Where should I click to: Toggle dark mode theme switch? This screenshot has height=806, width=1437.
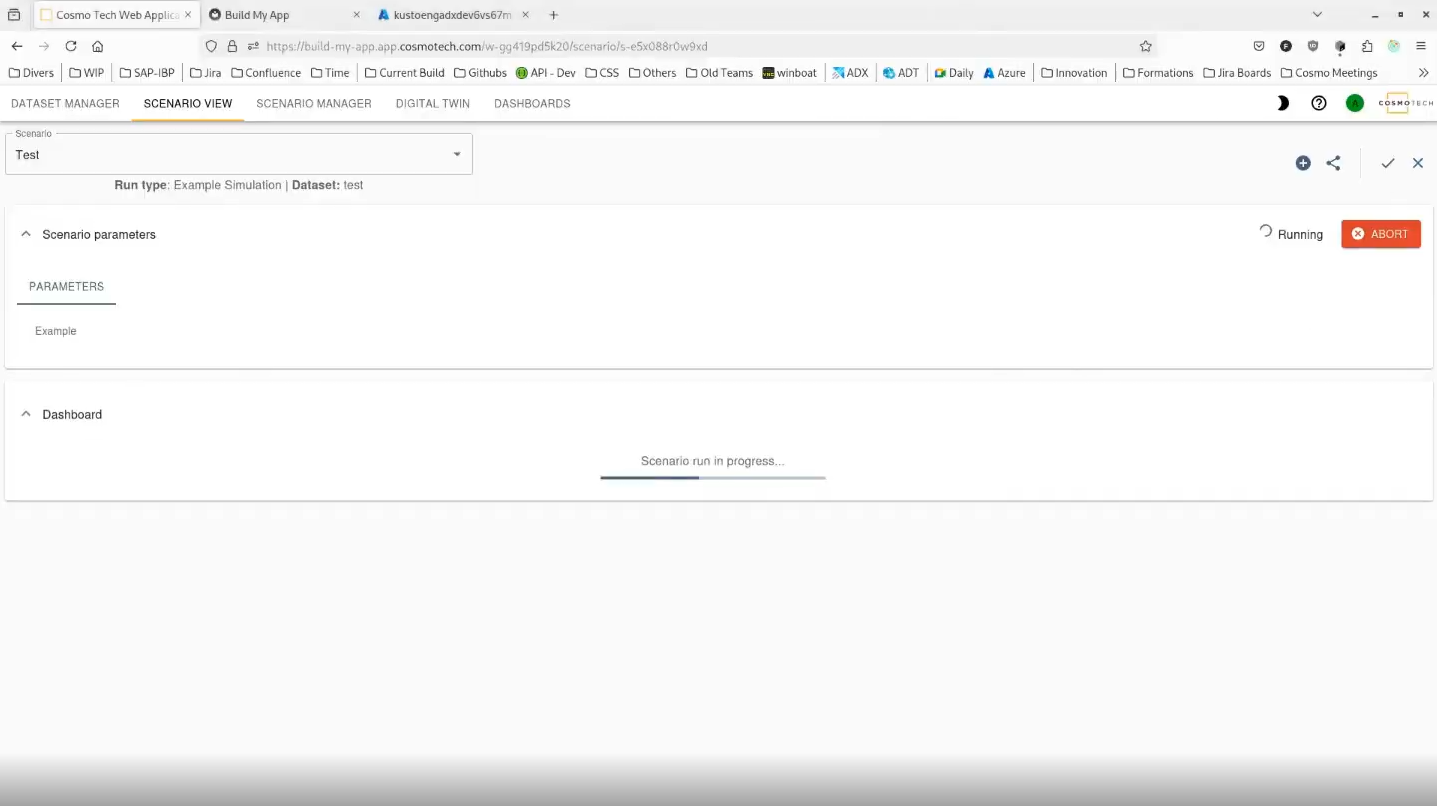click(1283, 103)
